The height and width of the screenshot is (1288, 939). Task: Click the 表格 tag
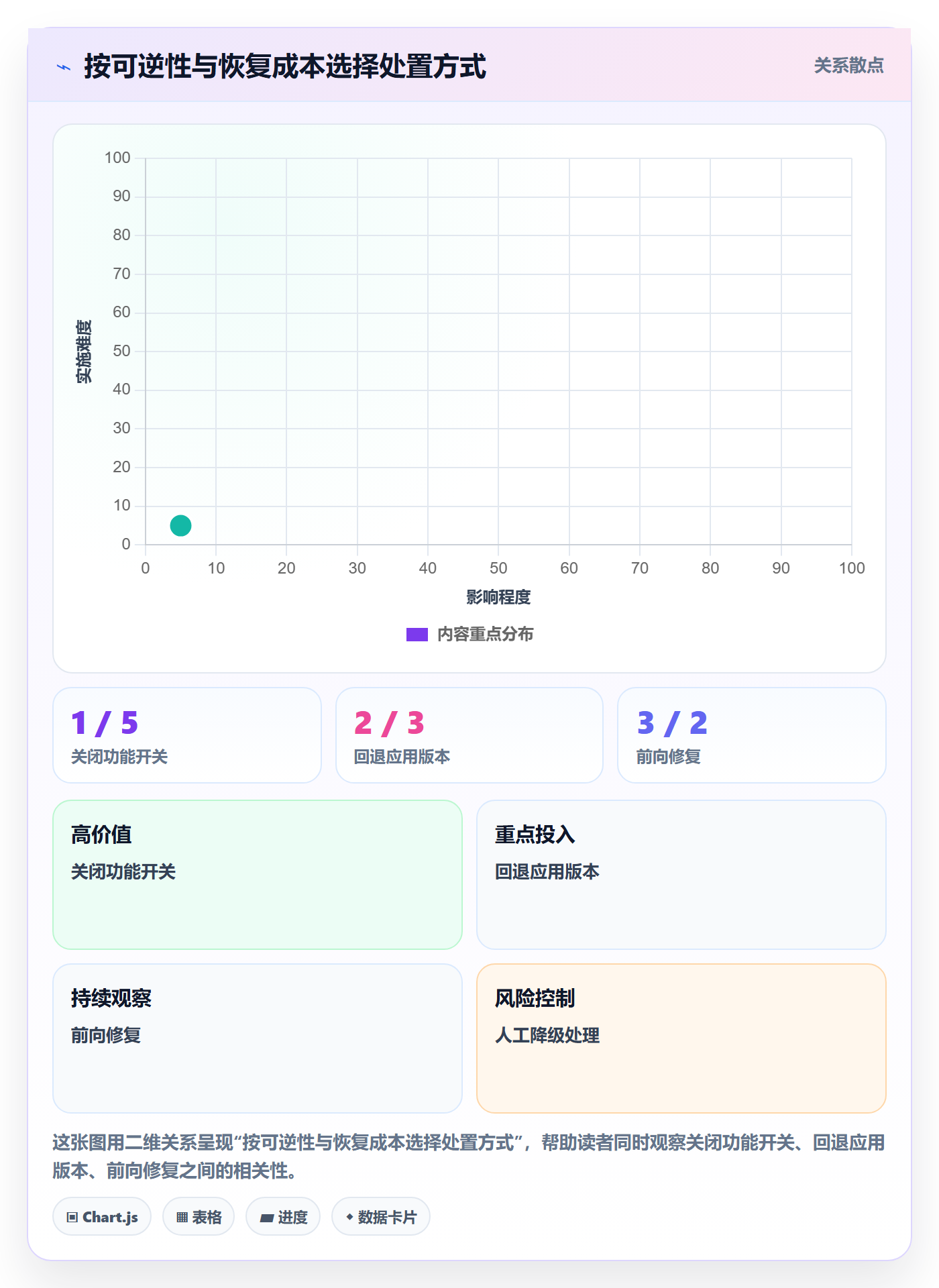tap(199, 1217)
